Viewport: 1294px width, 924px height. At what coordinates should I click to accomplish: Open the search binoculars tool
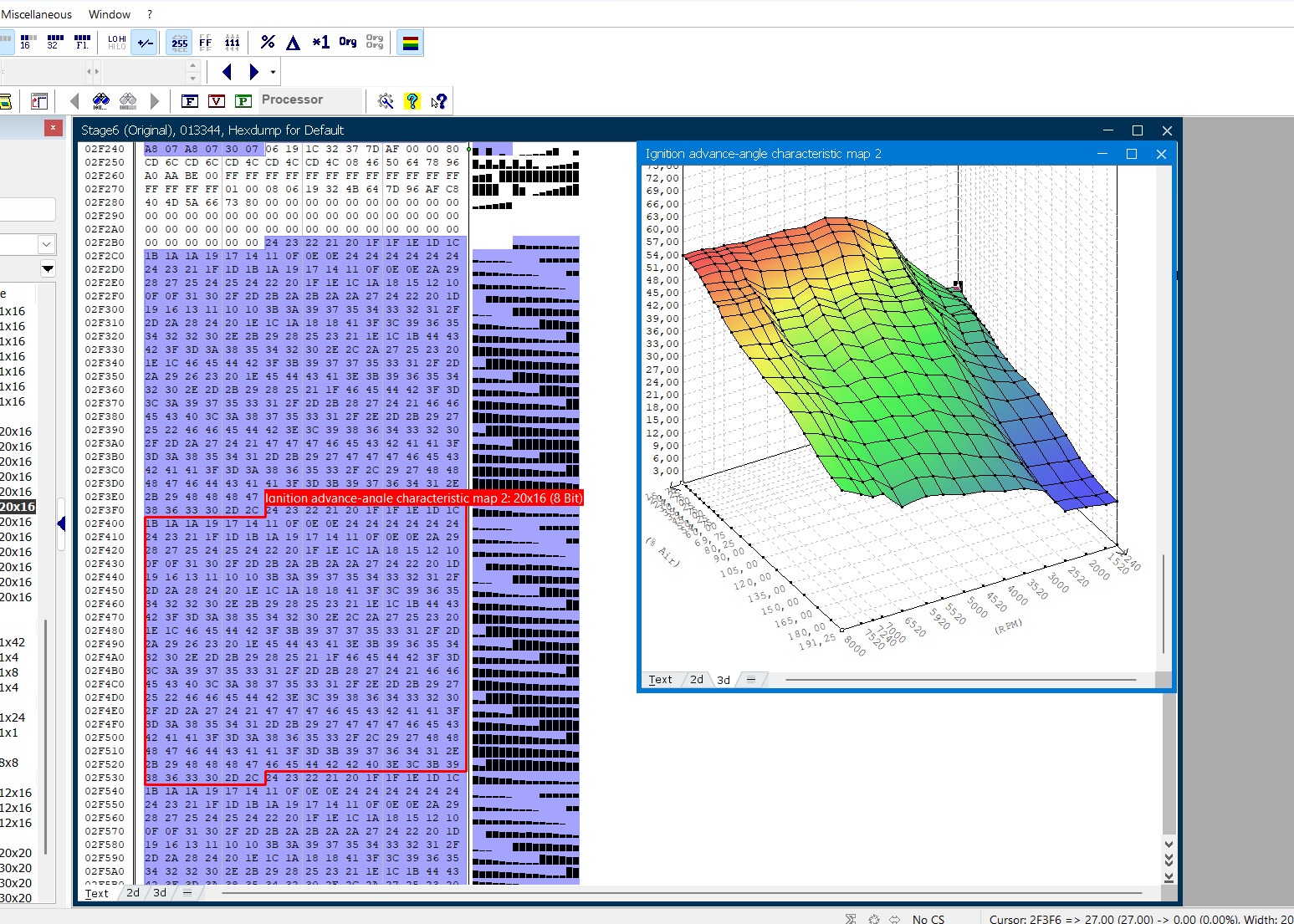(x=100, y=100)
